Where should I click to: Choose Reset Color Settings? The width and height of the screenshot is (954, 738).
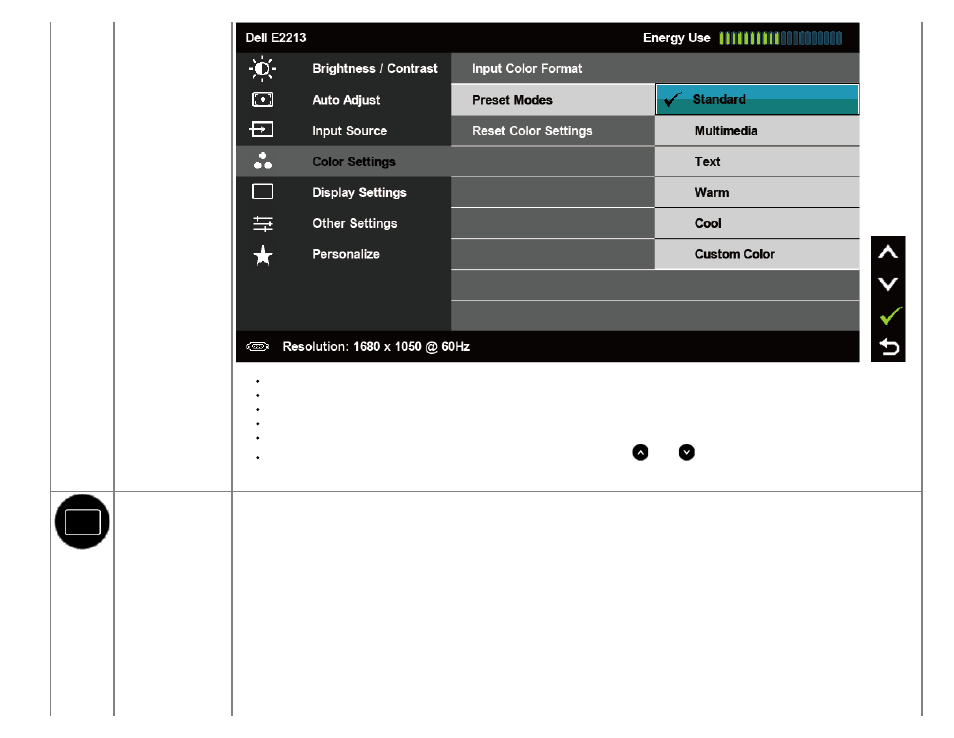(552, 131)
